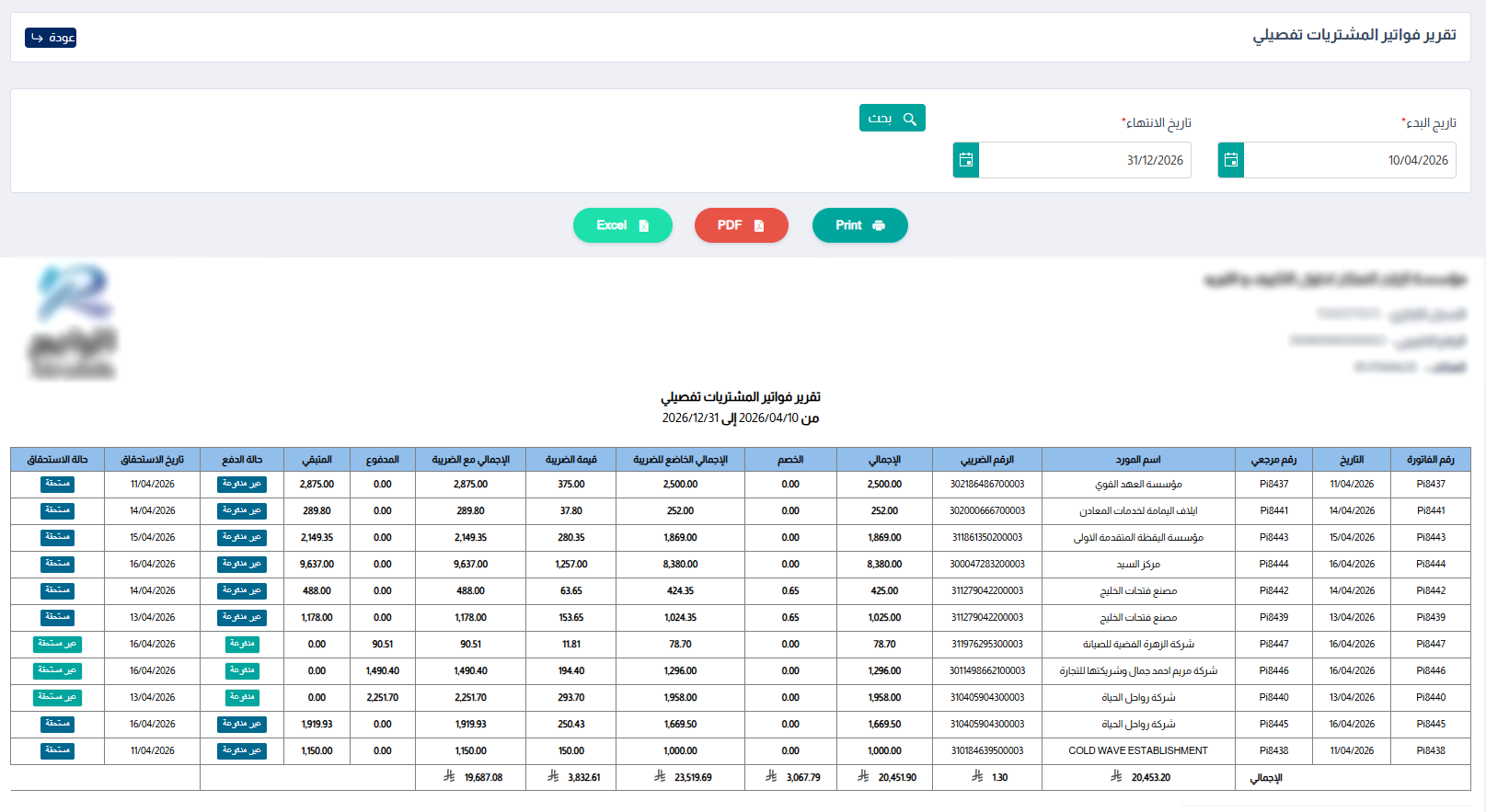The height and width of the screenshot is (812, 1486).
Task: Click the end date field 31/12/2026
Action: coord(1085,160)
